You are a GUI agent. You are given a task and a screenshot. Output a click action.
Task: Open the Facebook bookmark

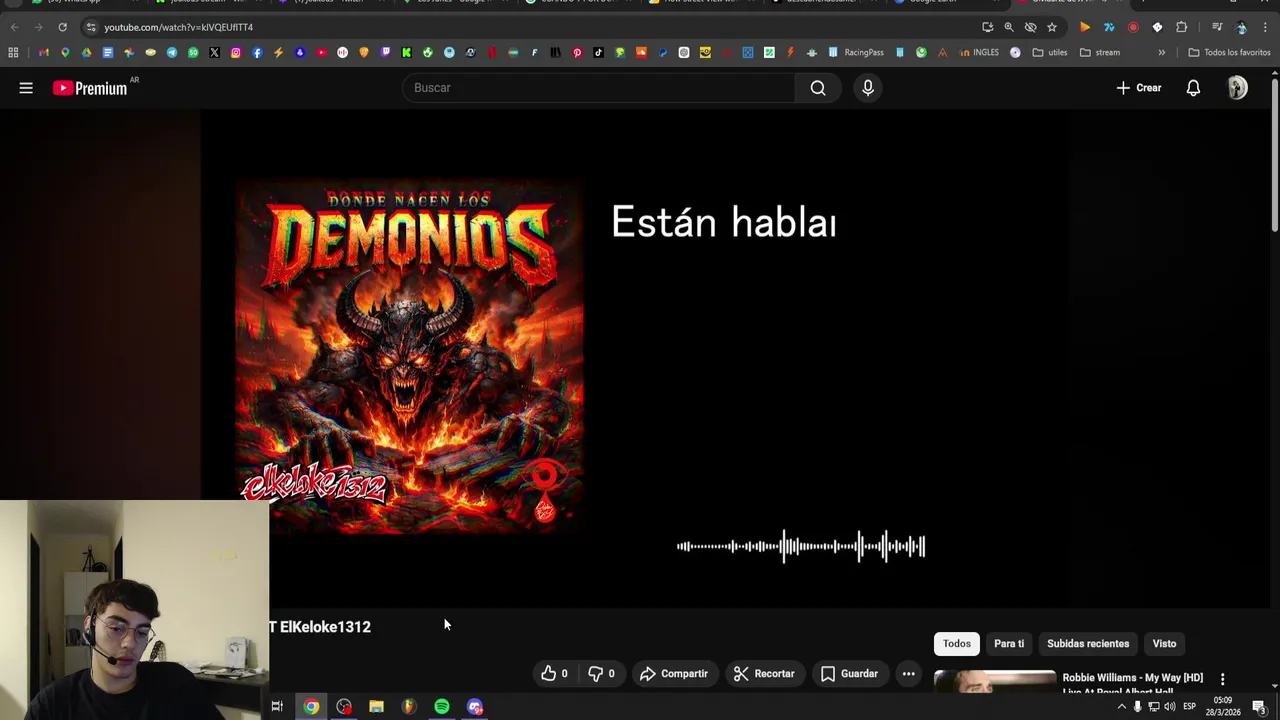[257, 52]
